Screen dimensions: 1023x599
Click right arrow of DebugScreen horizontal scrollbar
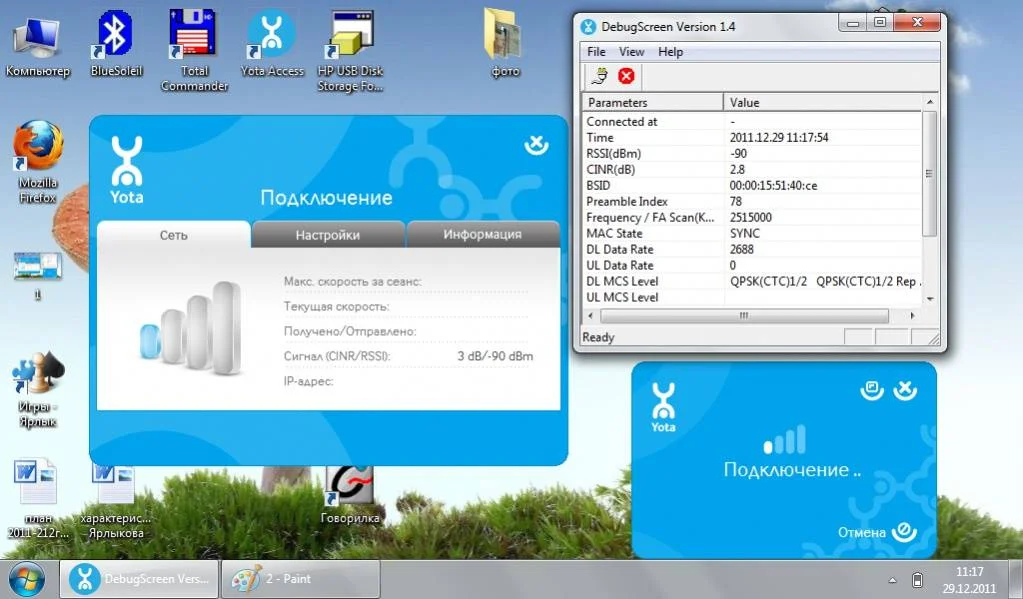click(x=912, y=316)
